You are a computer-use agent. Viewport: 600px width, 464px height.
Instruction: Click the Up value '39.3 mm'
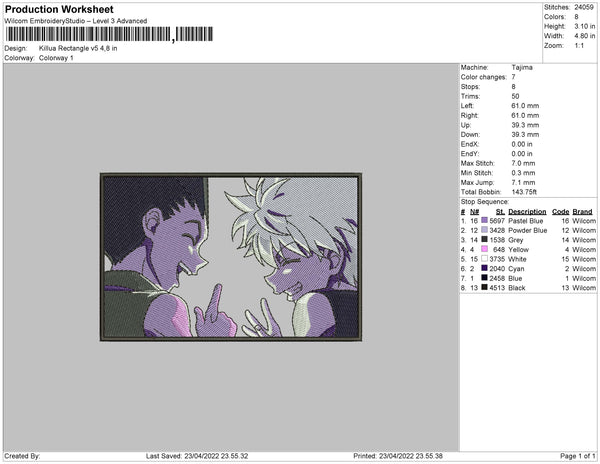[525, 125]
